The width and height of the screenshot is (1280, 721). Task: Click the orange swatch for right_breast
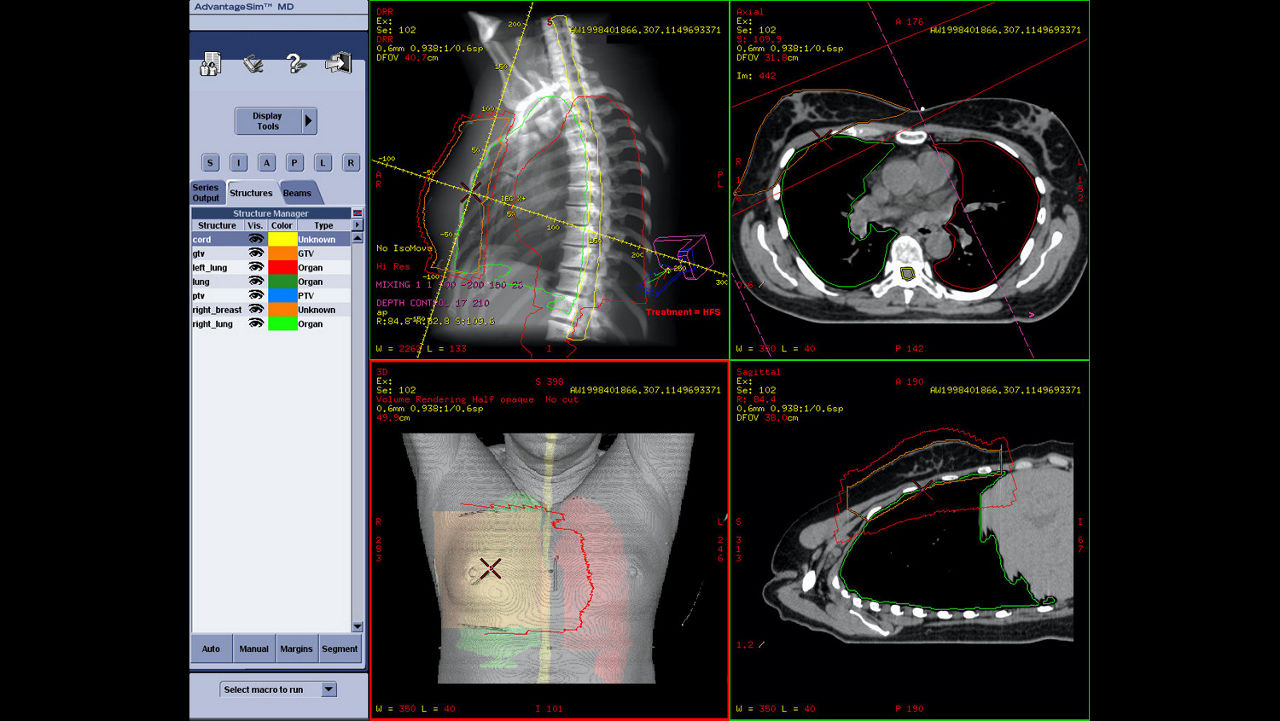click(282, 310)
